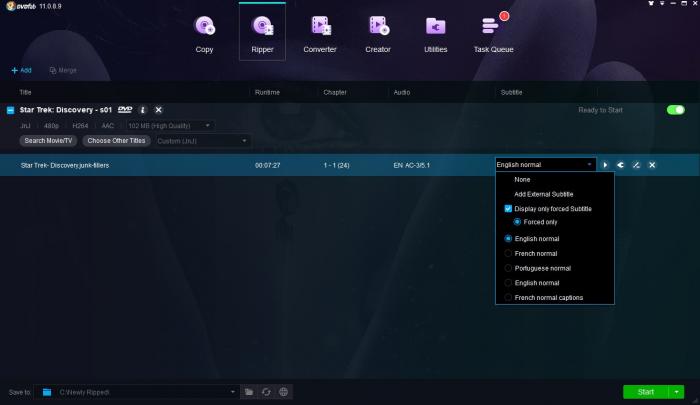Click the Title column header
This screenshot has width=700, height=405.
25,92
